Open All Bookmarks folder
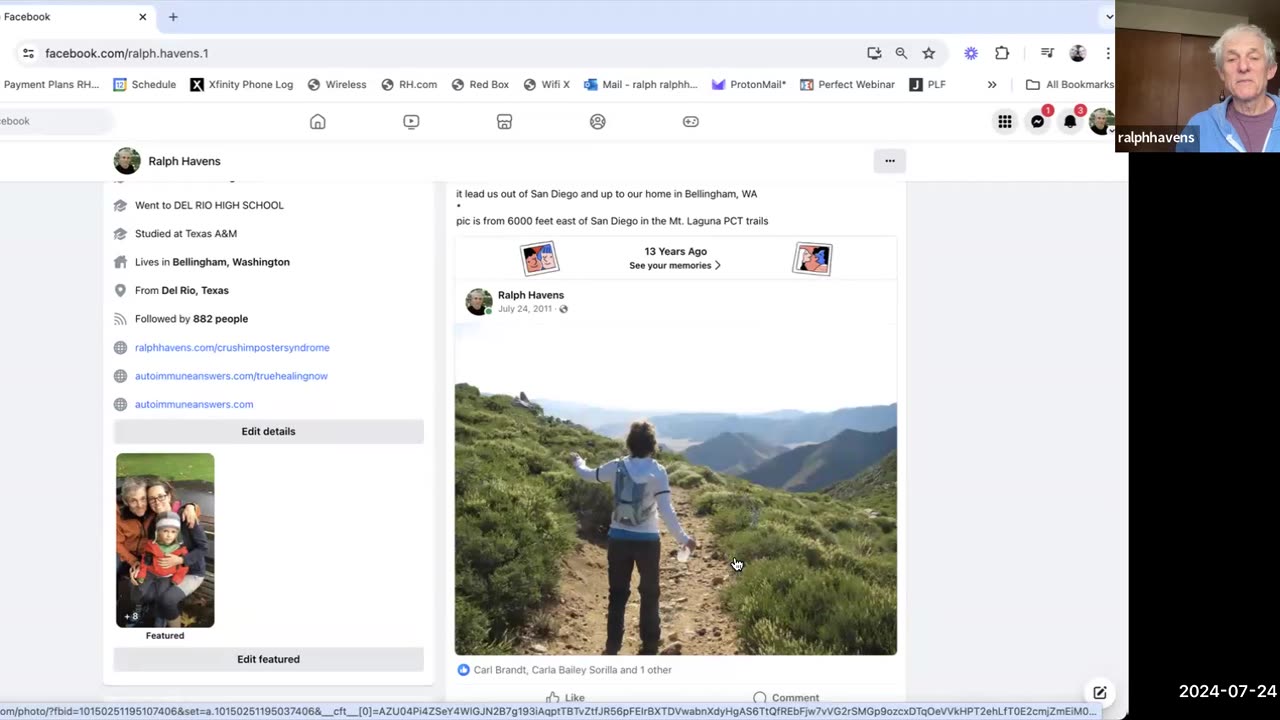This screenshot has width=1280, height=720. pyautogui.click(x=1069, y=85)
